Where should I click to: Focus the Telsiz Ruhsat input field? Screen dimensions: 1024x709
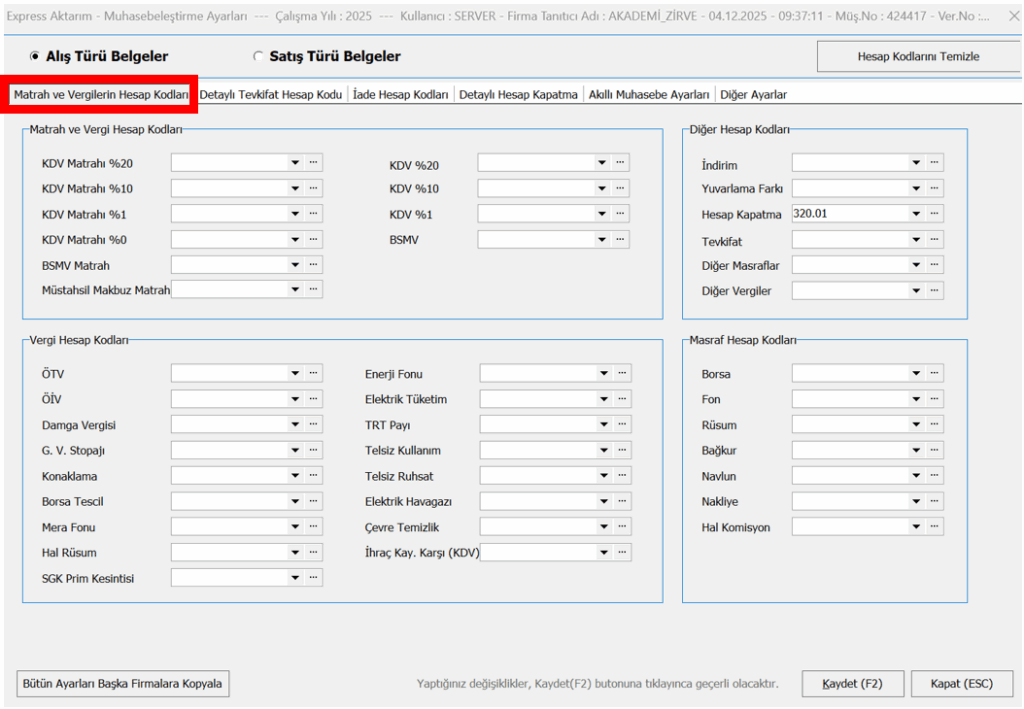click(538, 475)
